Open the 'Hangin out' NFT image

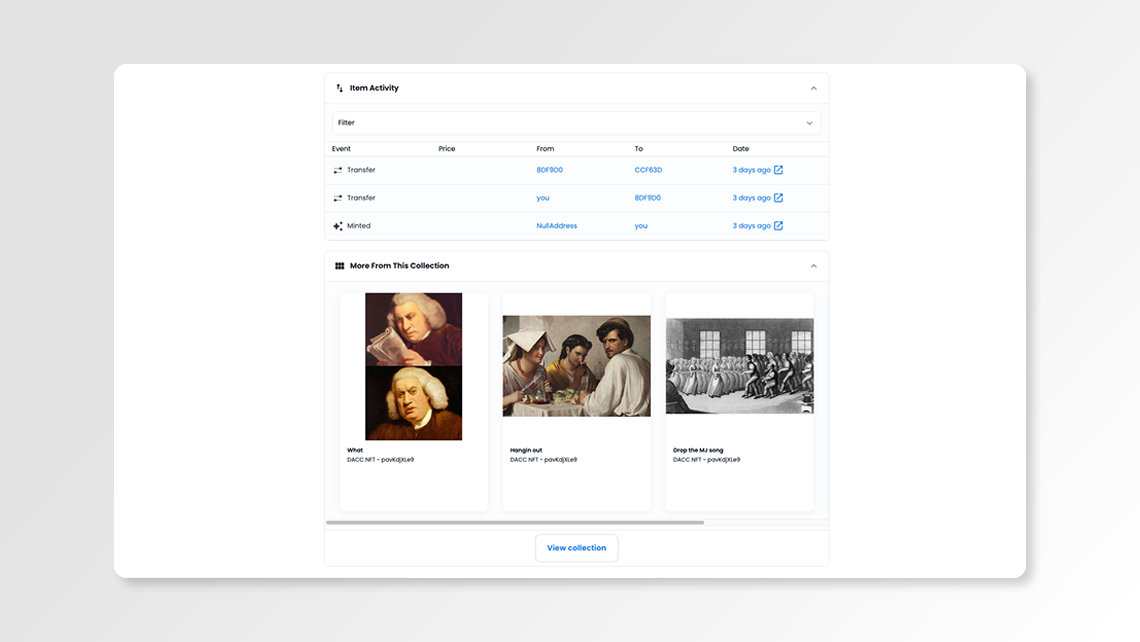(577, 366)
